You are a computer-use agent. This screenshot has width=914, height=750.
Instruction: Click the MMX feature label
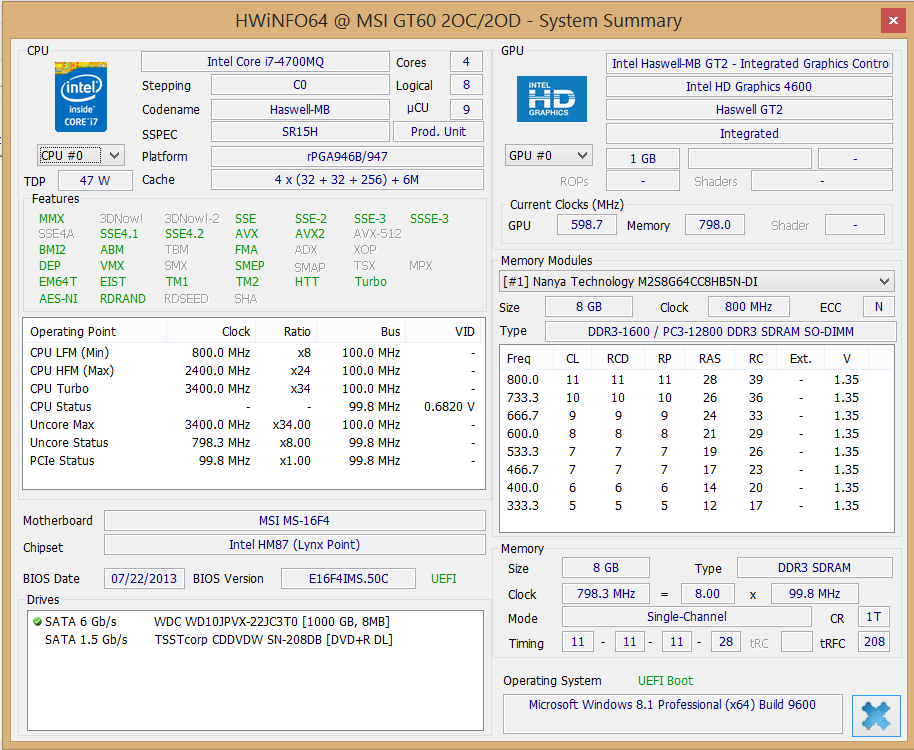tap(52, 219)
